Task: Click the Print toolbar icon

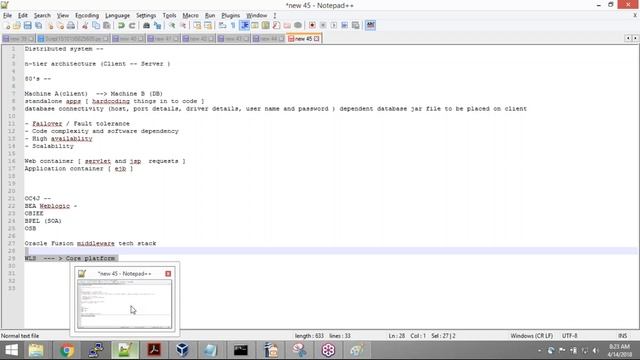Action: coord(71,25)
